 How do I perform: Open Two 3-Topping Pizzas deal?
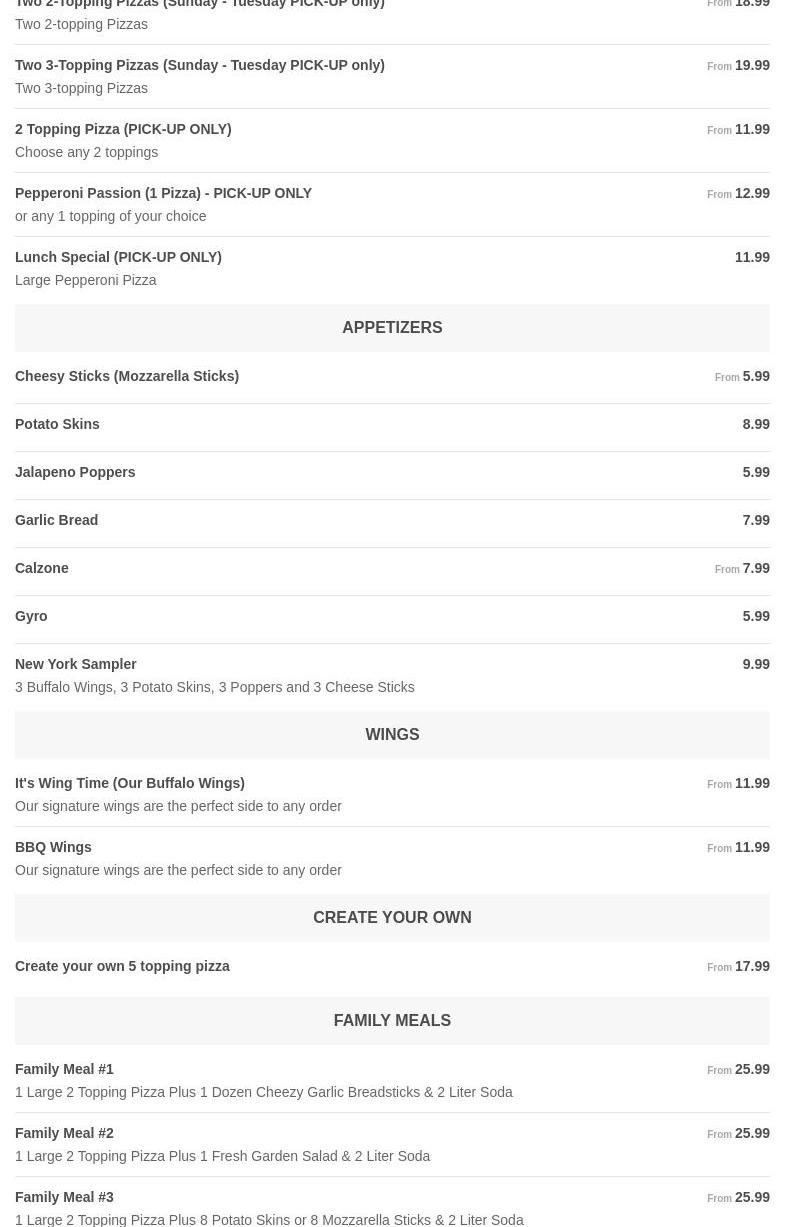(x=199, y=65)
